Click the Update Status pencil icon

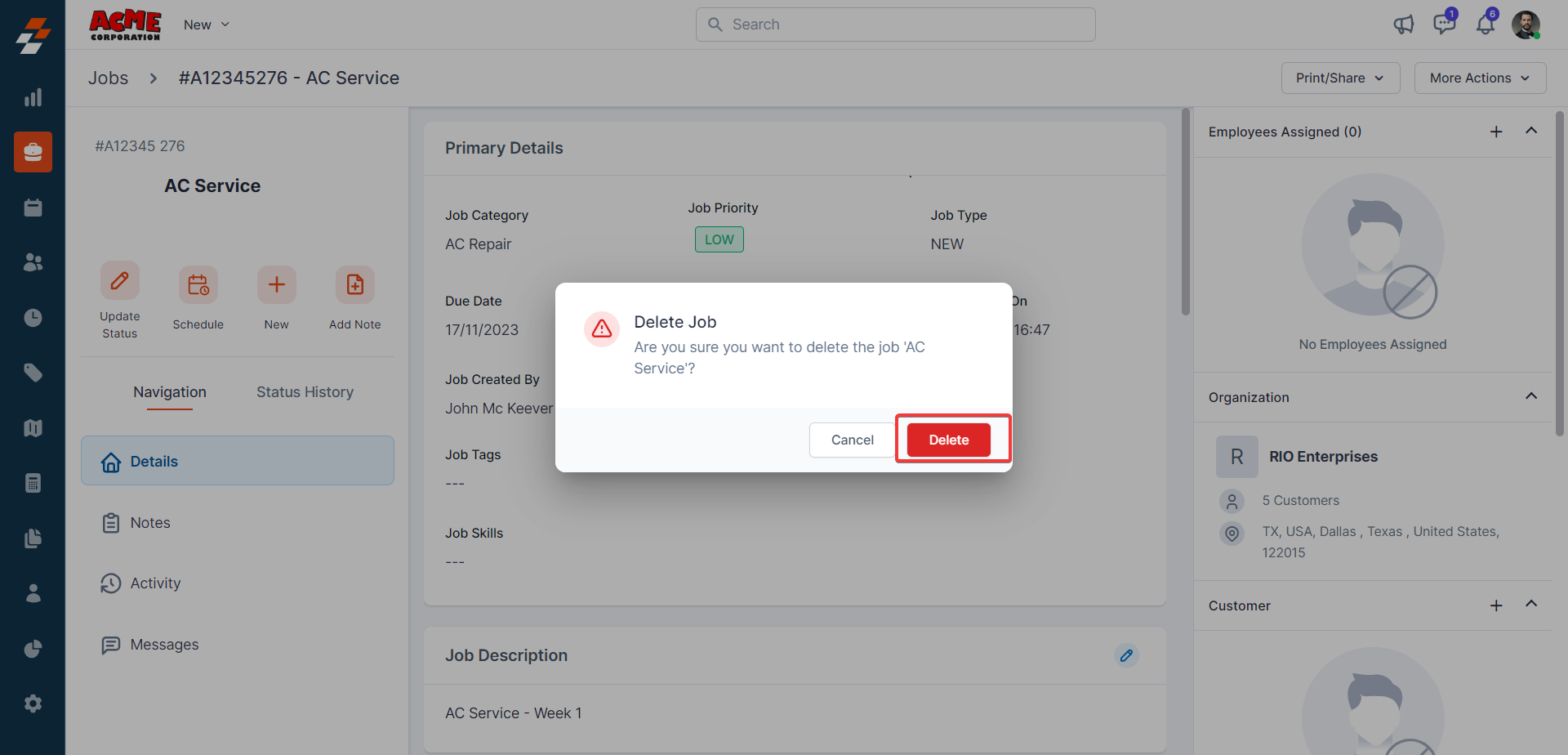[119, 282]
